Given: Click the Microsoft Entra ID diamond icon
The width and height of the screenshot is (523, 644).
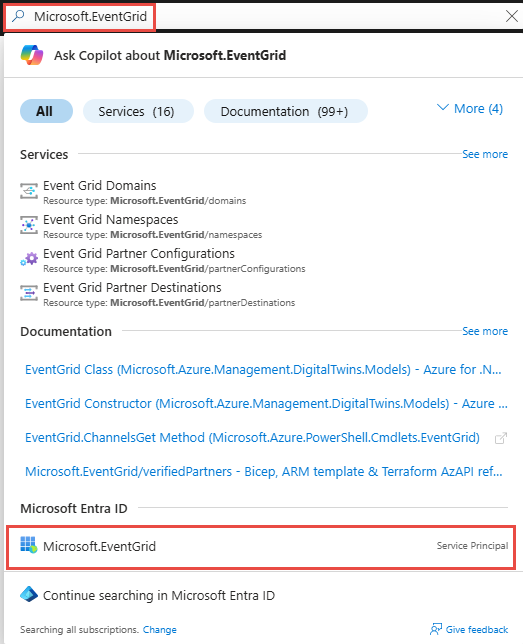Looking at the screenshot, I should 29,594.
